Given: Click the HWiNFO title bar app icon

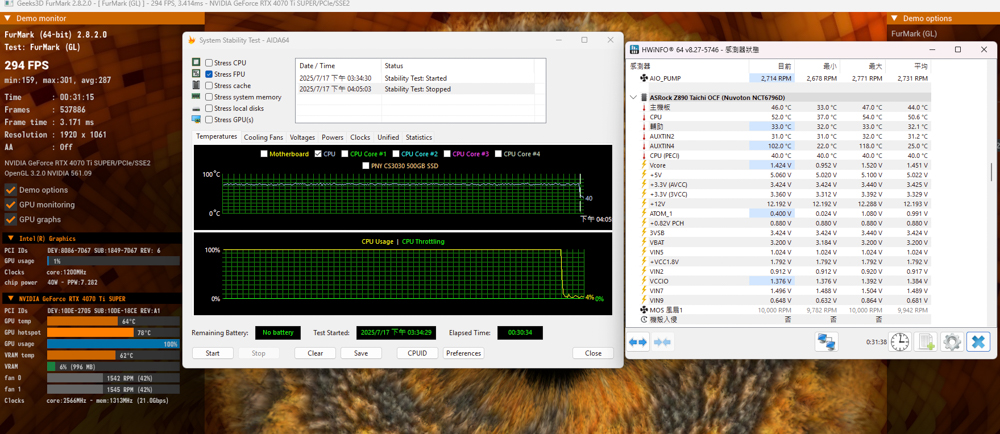Looking at the screenshot, I should [x=633, y=50].
